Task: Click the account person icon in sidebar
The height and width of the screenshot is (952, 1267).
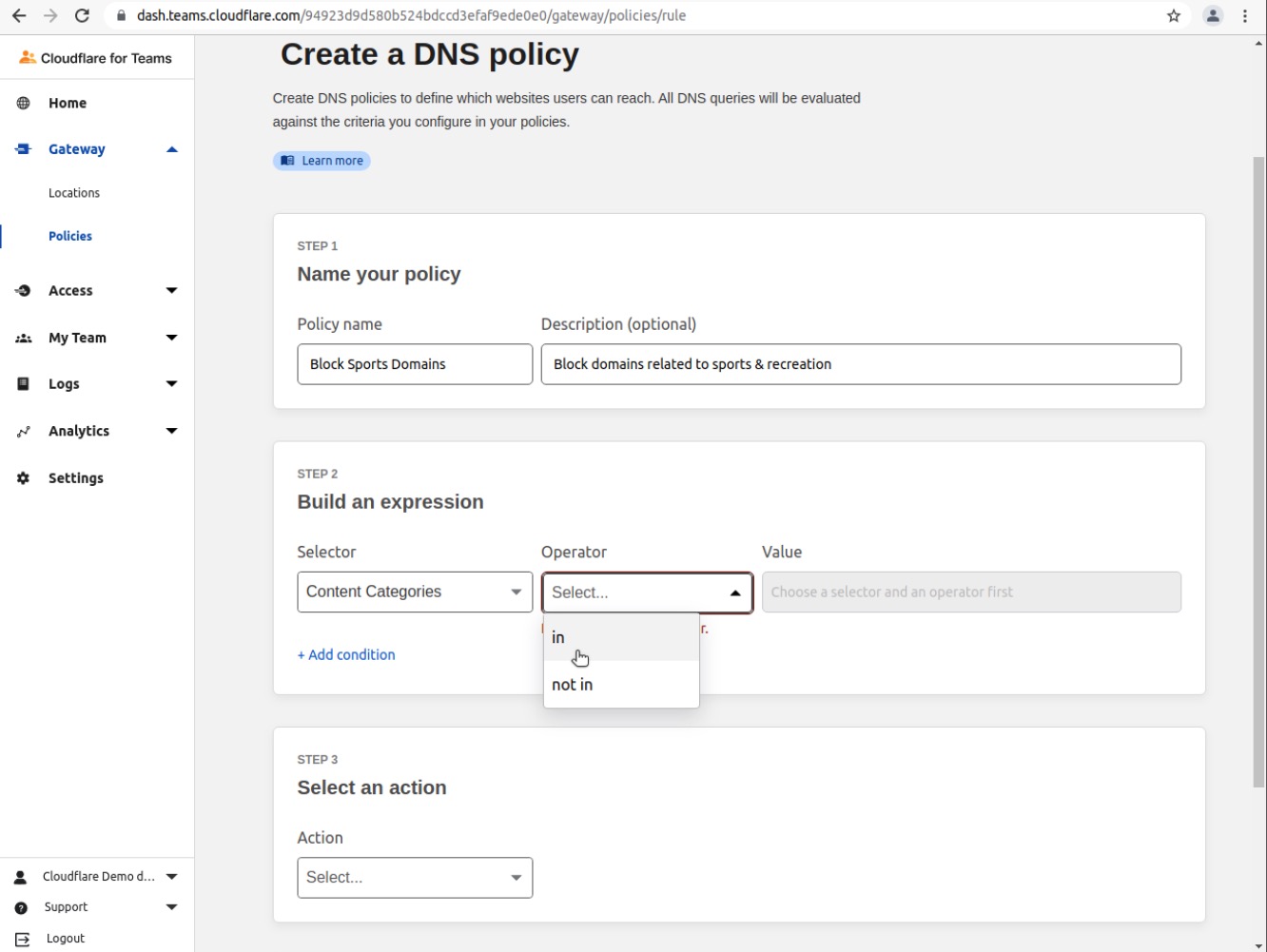Action: coord(21,877)
